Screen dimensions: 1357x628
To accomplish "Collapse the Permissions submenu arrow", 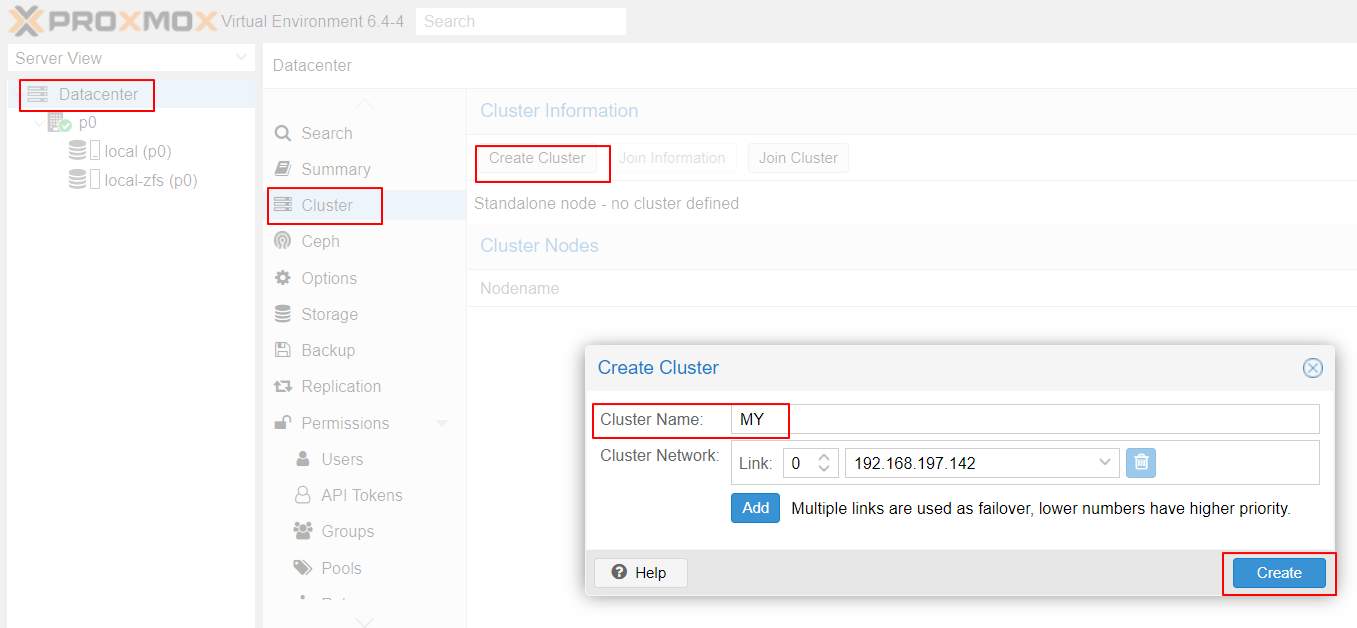I will click(442, 423).
